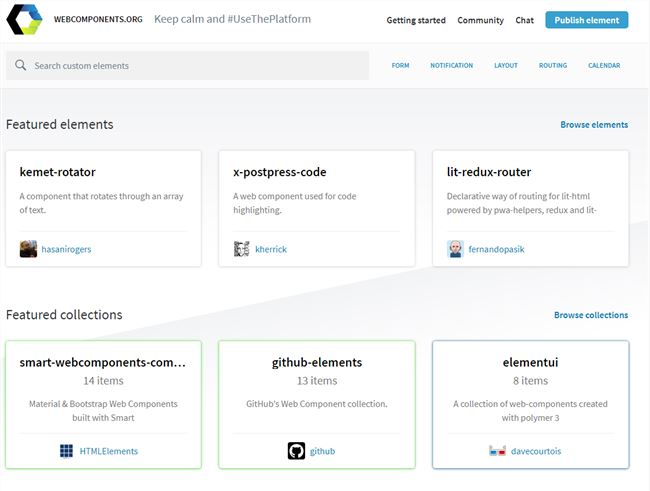Image resolution: width=650 pixels, height=491 pixels.
Task: Click the '8 items' count text
Action: 530,381
